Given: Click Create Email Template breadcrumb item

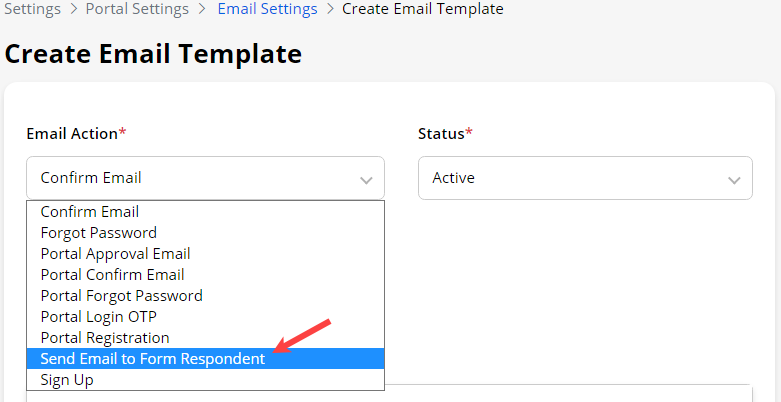Looking at the screenshot, I should click(x=422, y=9).
